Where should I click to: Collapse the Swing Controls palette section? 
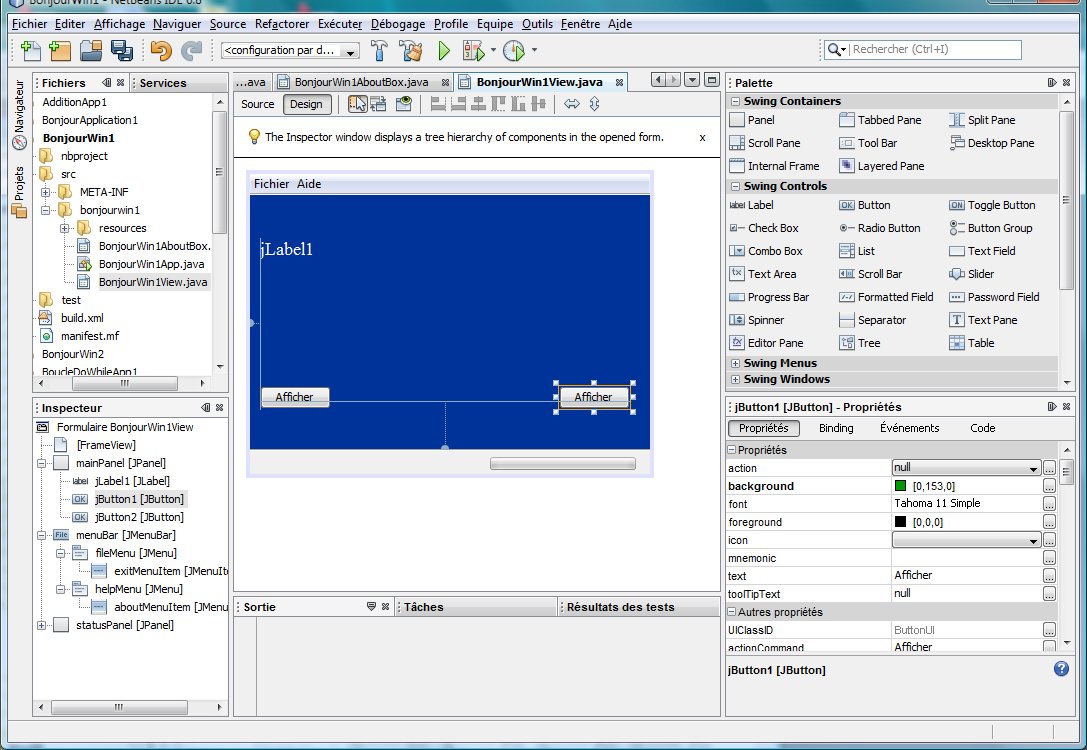(736, 186)
